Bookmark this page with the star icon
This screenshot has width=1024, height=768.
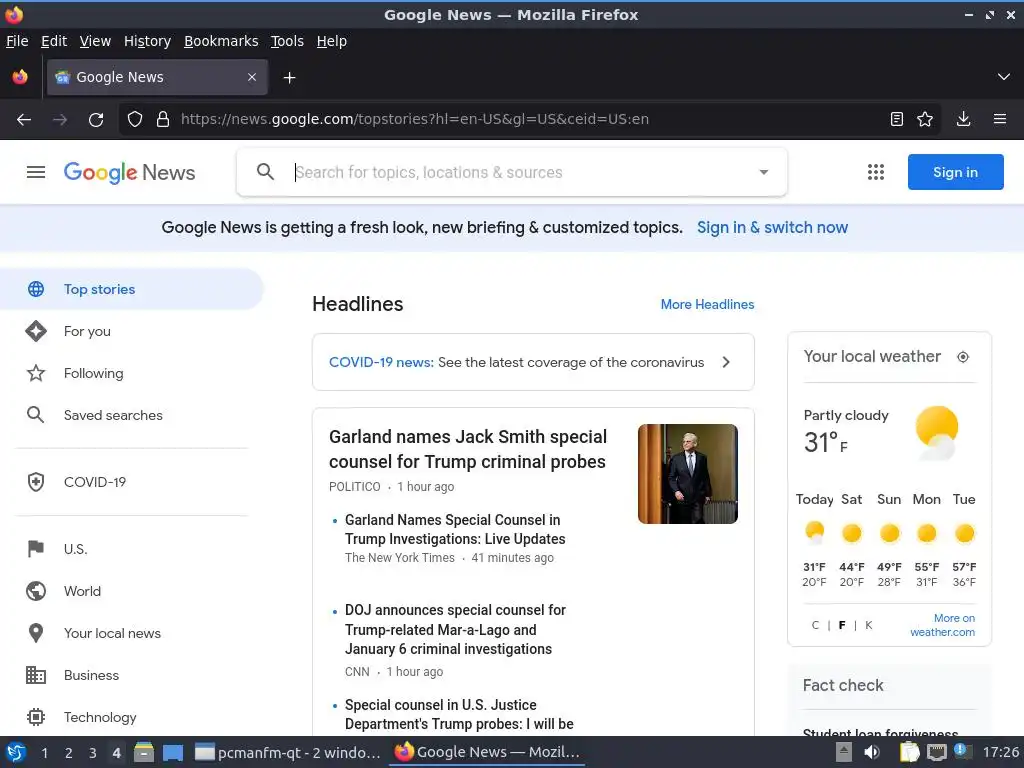click(925, 119)
